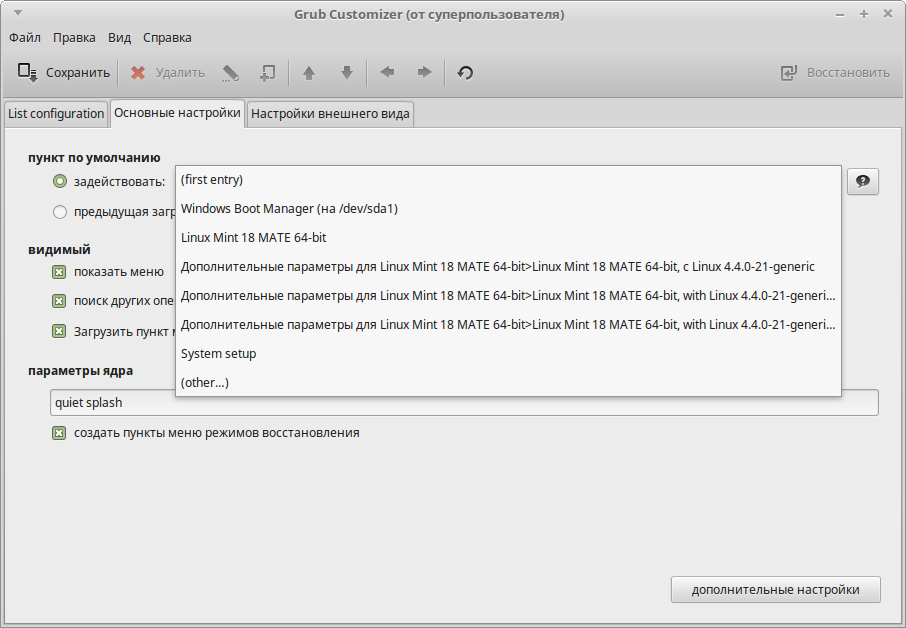Switch to Настройки внешнего вида tab
The height and width of the screenshot is (628, 906).
coord(331,114)
